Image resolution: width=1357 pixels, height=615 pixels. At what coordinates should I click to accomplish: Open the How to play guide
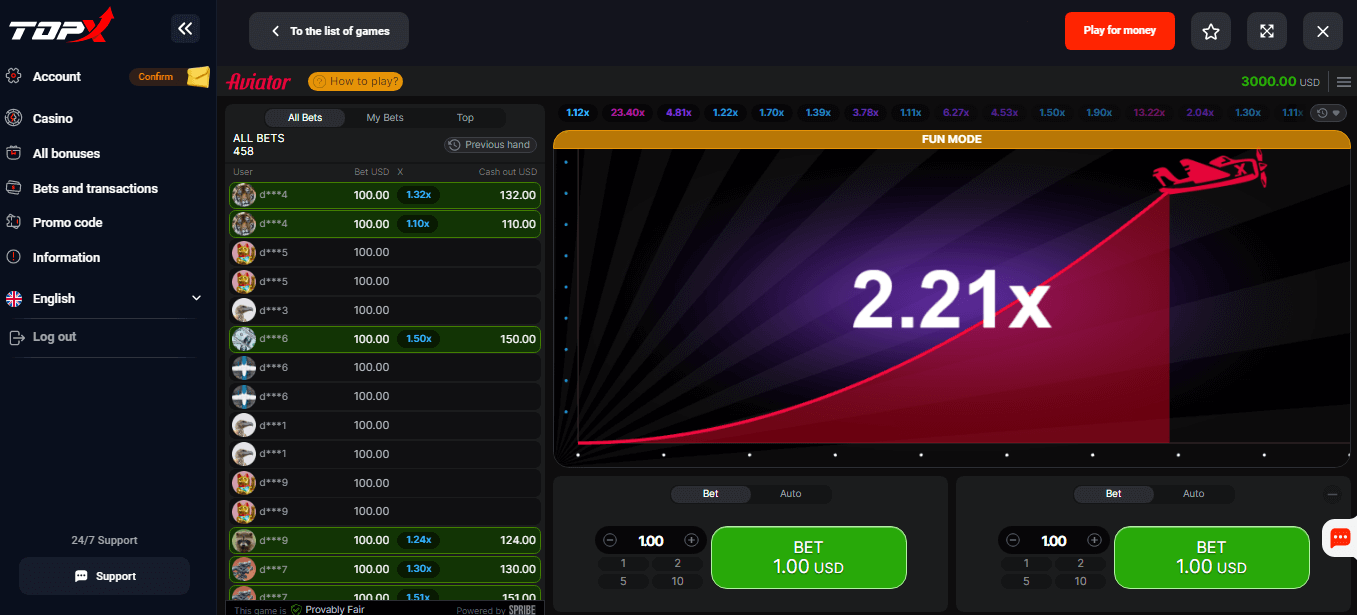[x=355, y=81]
